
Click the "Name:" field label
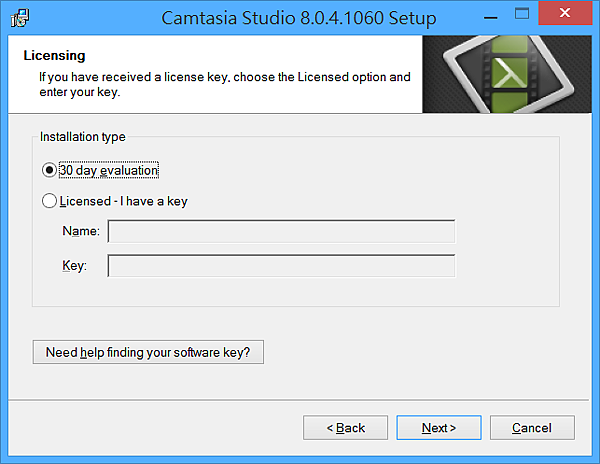[81, 232]
